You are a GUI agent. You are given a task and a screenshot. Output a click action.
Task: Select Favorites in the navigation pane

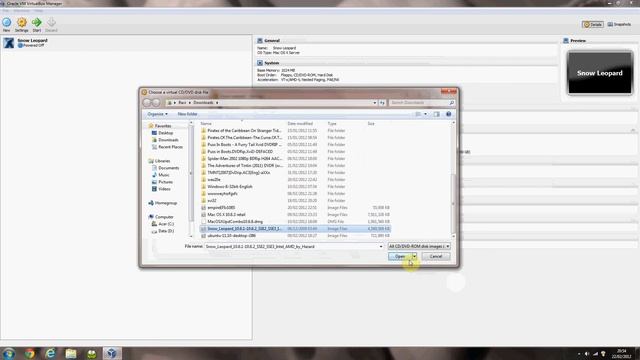(x=163, y=126)
